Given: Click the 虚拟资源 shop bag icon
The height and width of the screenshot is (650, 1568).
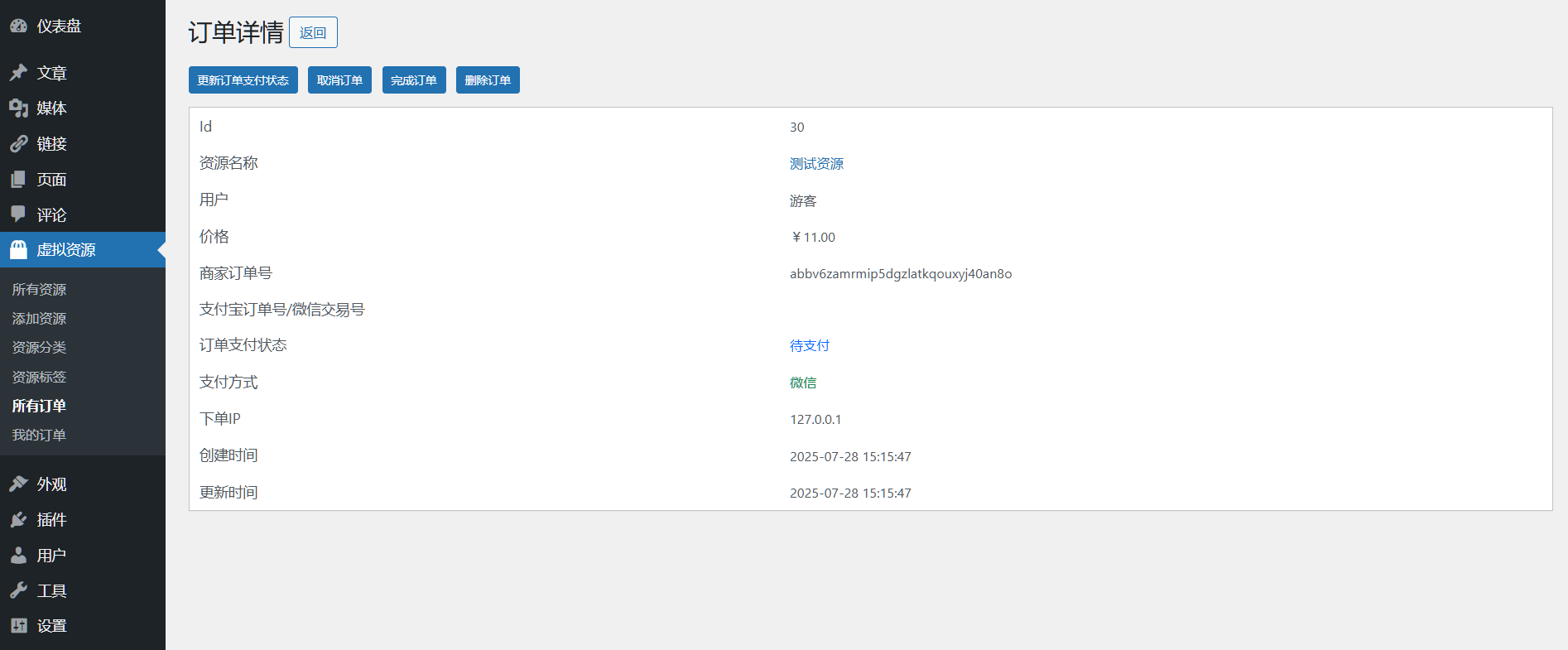Looking at the screenshot, I should click(x=18, y=249).
